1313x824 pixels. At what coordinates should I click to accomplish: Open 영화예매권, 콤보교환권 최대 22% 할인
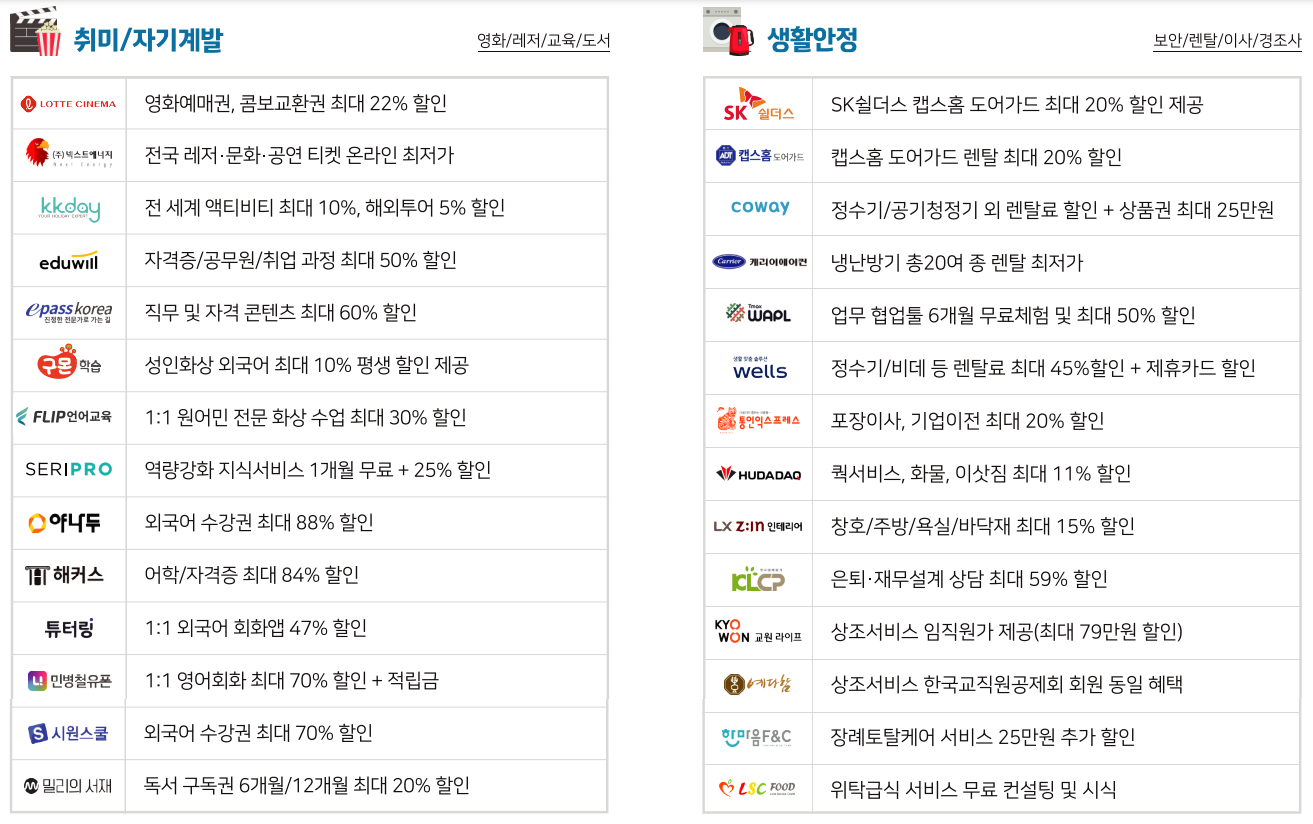[296, 103]
